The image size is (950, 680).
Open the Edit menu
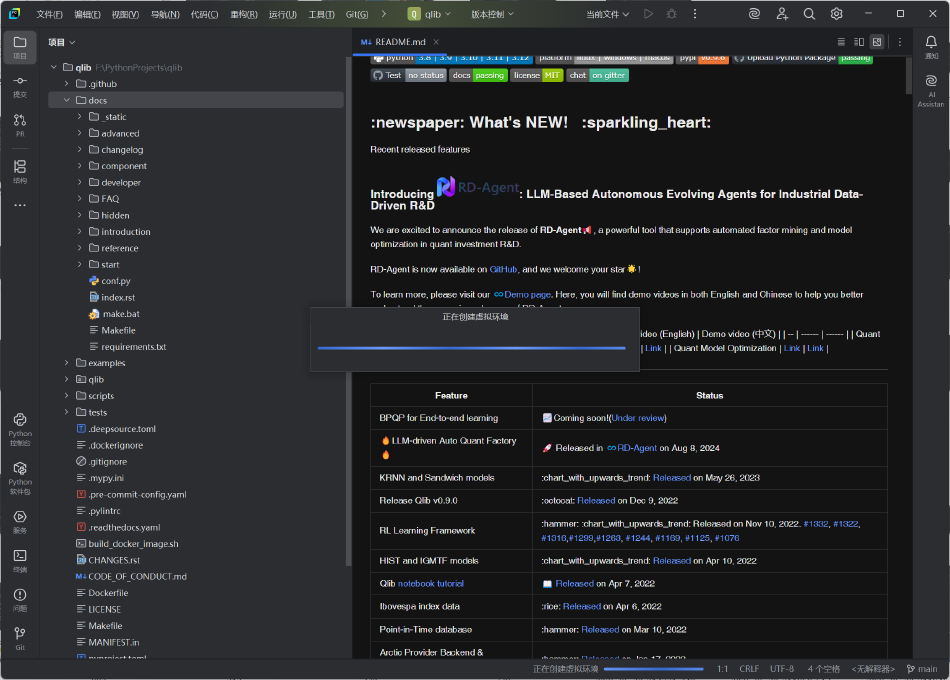[87, 14]
